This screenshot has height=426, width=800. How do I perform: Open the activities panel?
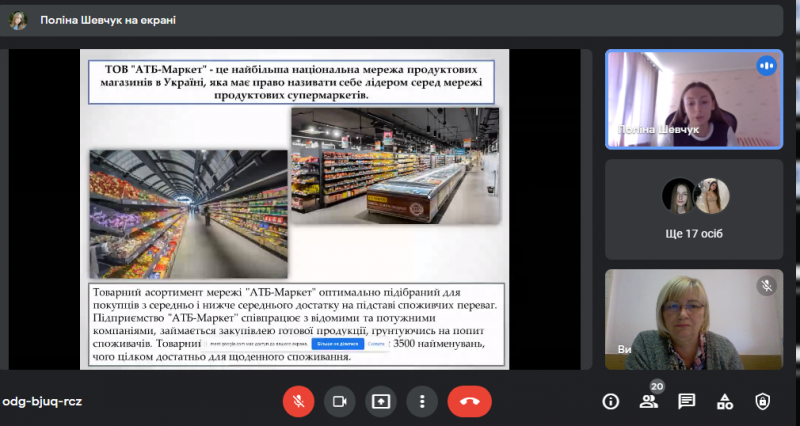click(x=724, y=402)
